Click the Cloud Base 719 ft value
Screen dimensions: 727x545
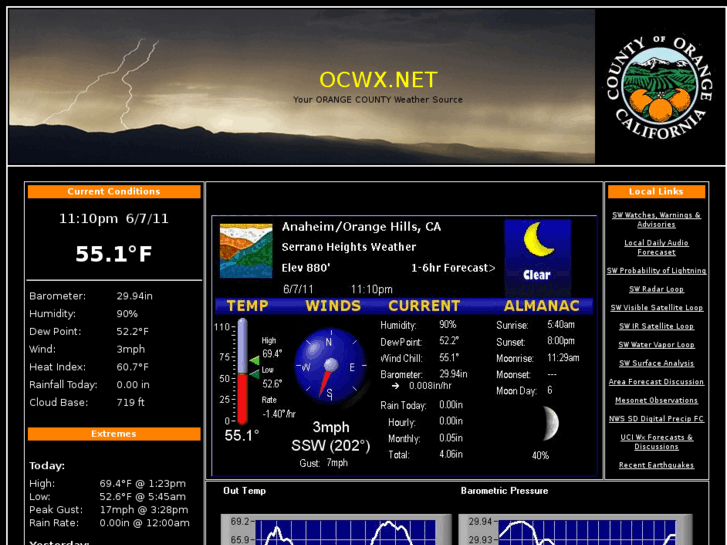point(130,402)
